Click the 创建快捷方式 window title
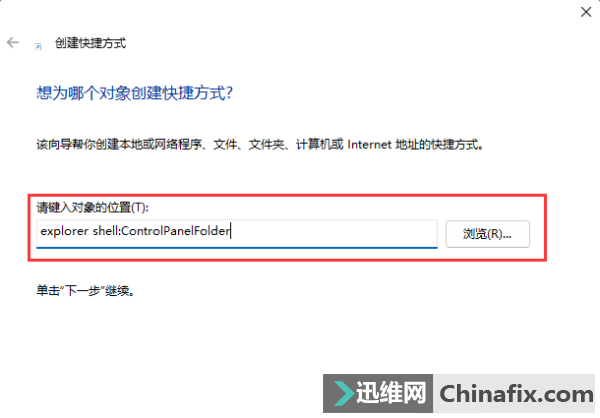 coord(90,43)
